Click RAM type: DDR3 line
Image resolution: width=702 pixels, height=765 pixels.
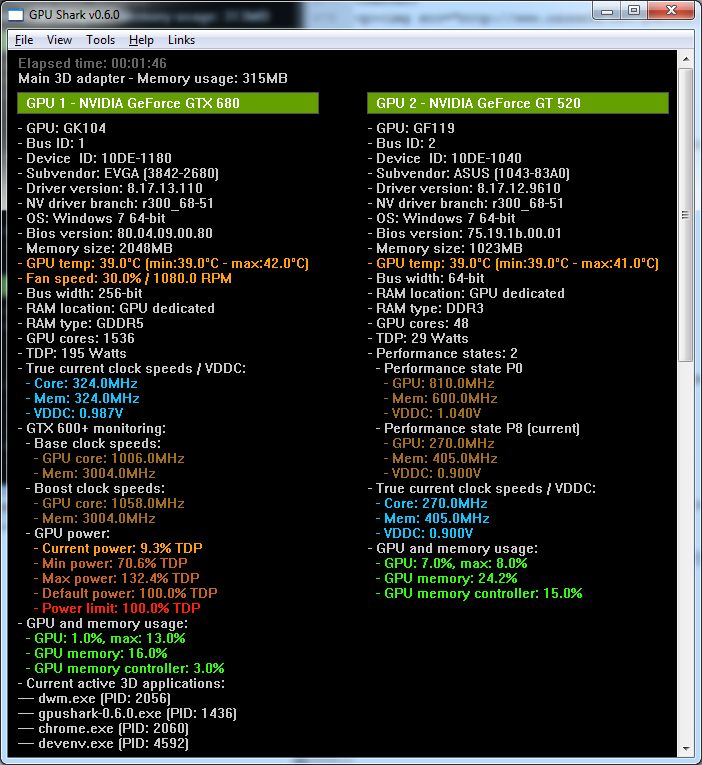point(426,308)
